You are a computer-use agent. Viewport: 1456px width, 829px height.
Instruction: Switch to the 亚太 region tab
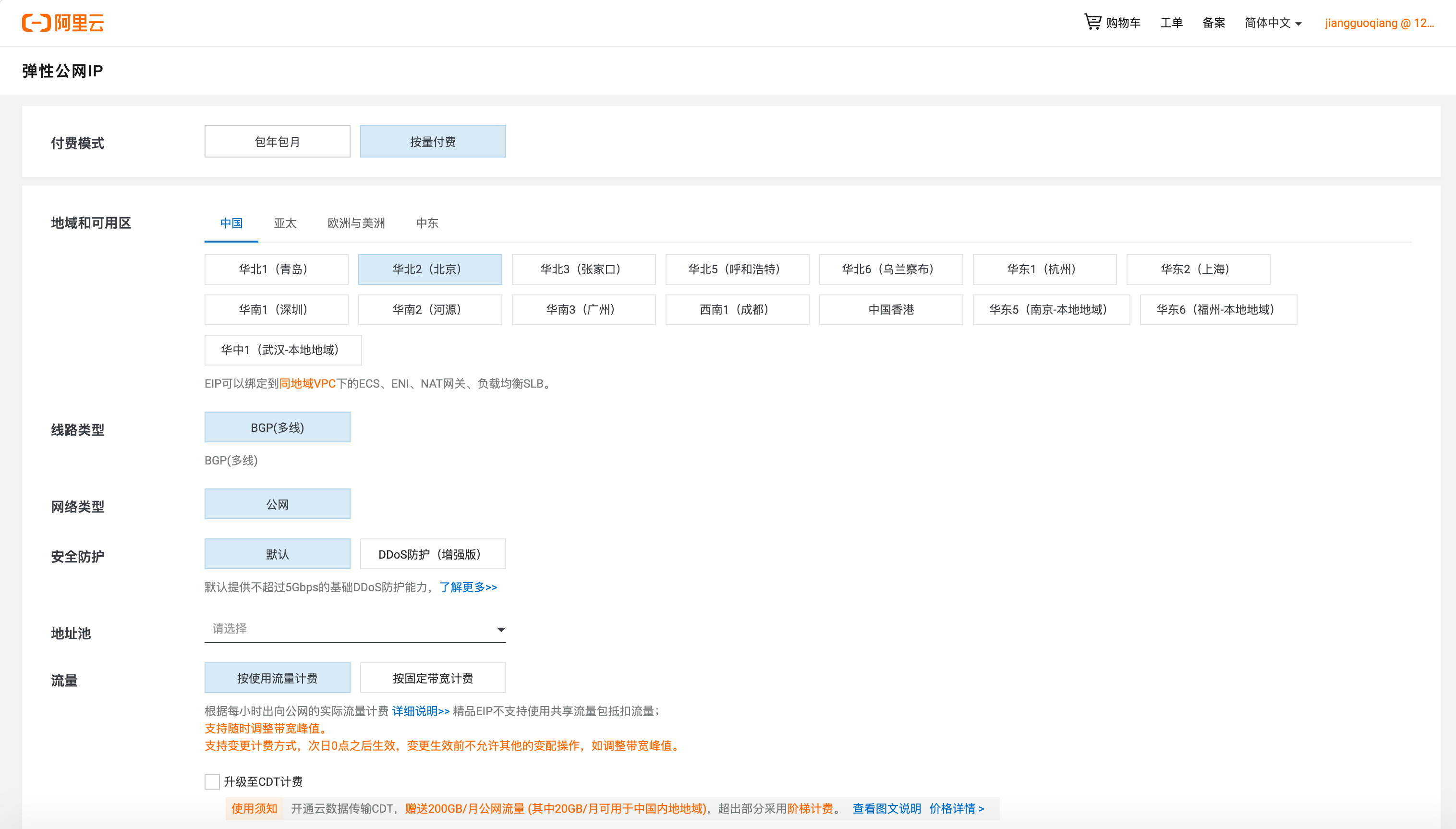point(285,223)
